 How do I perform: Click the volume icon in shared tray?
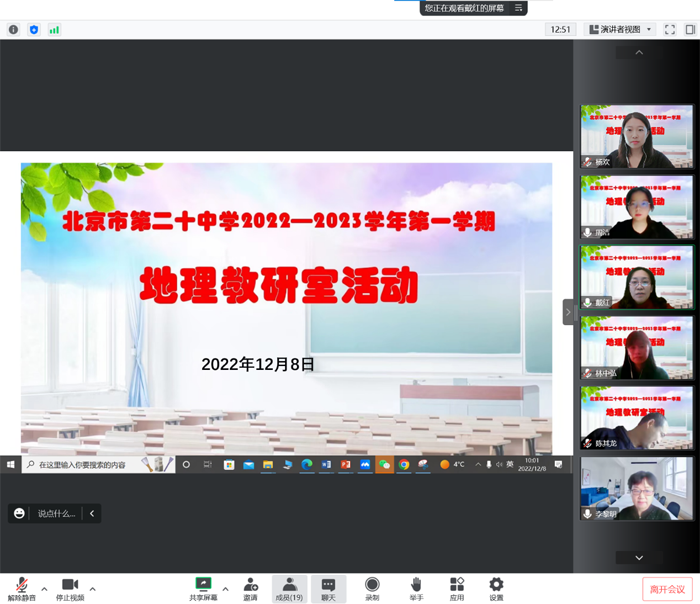(x=499, y=465)
